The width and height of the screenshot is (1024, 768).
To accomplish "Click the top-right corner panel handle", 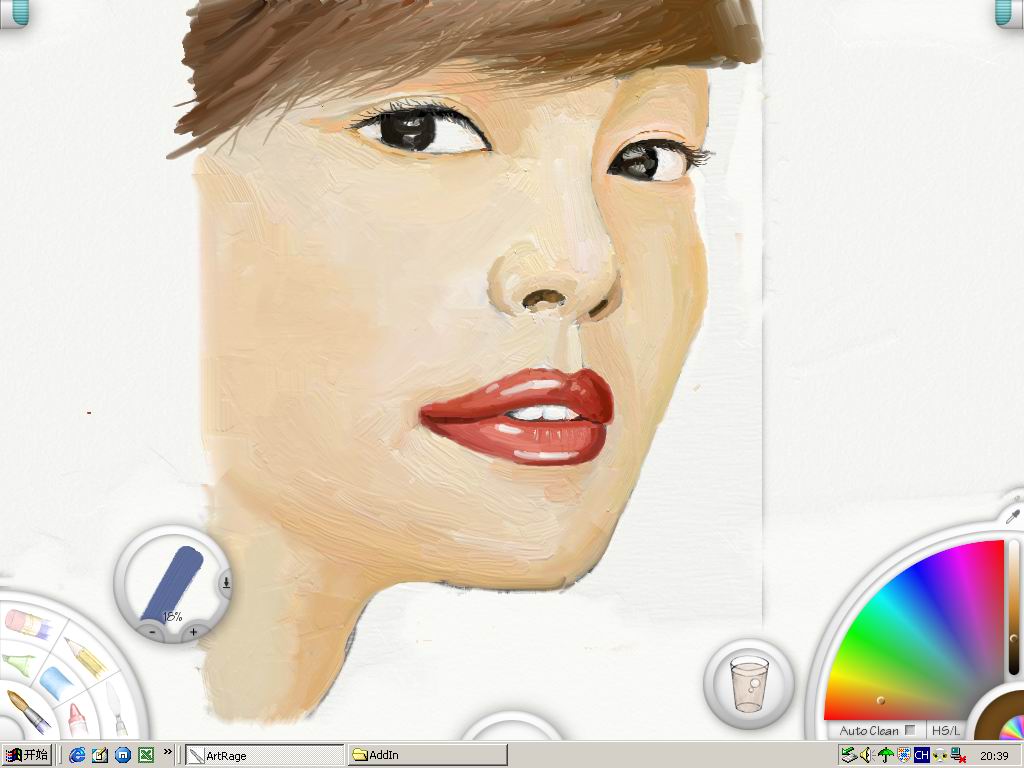I will tap(1009, 13).
